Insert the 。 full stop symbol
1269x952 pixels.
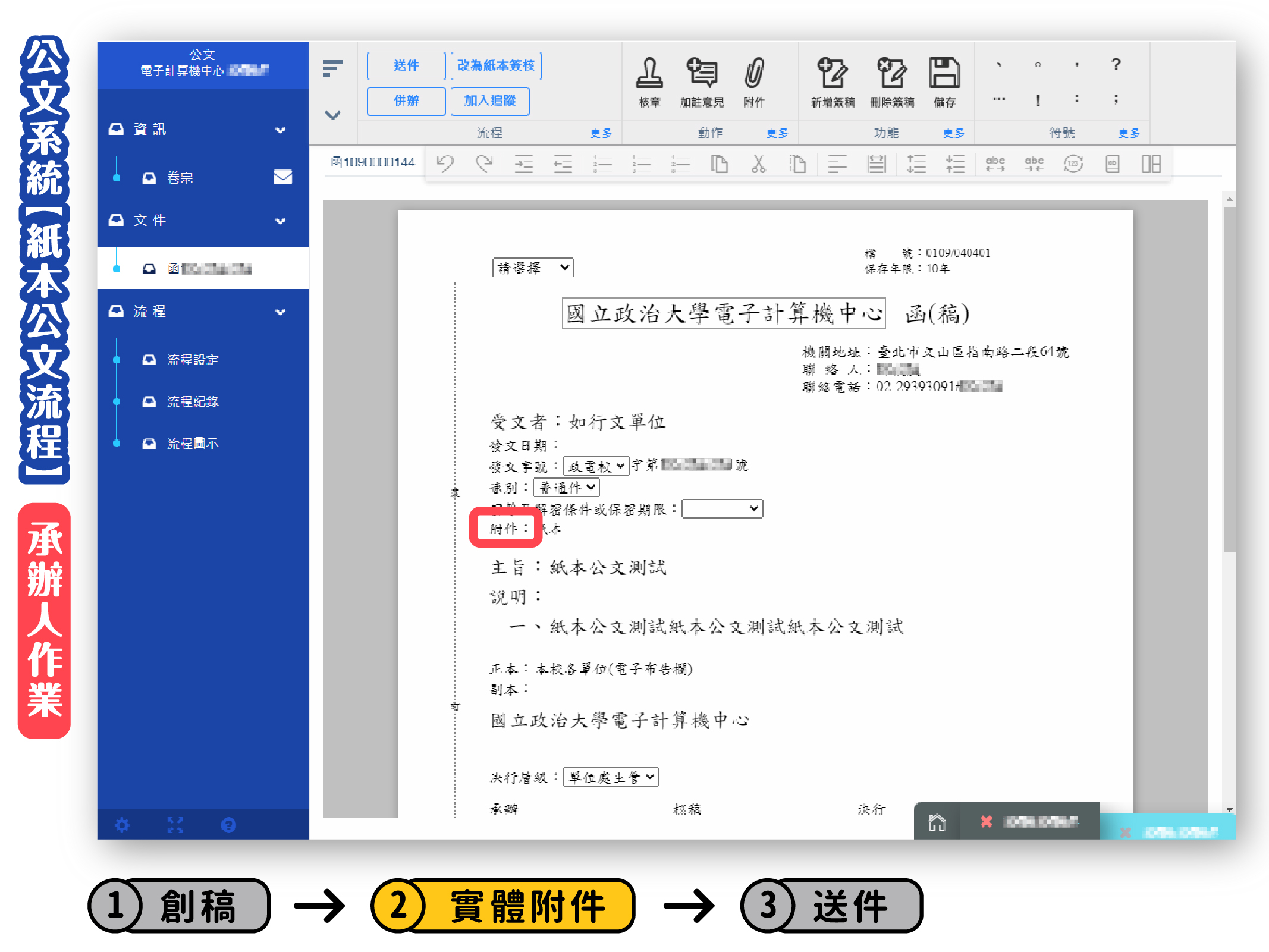click(1038, 64)
